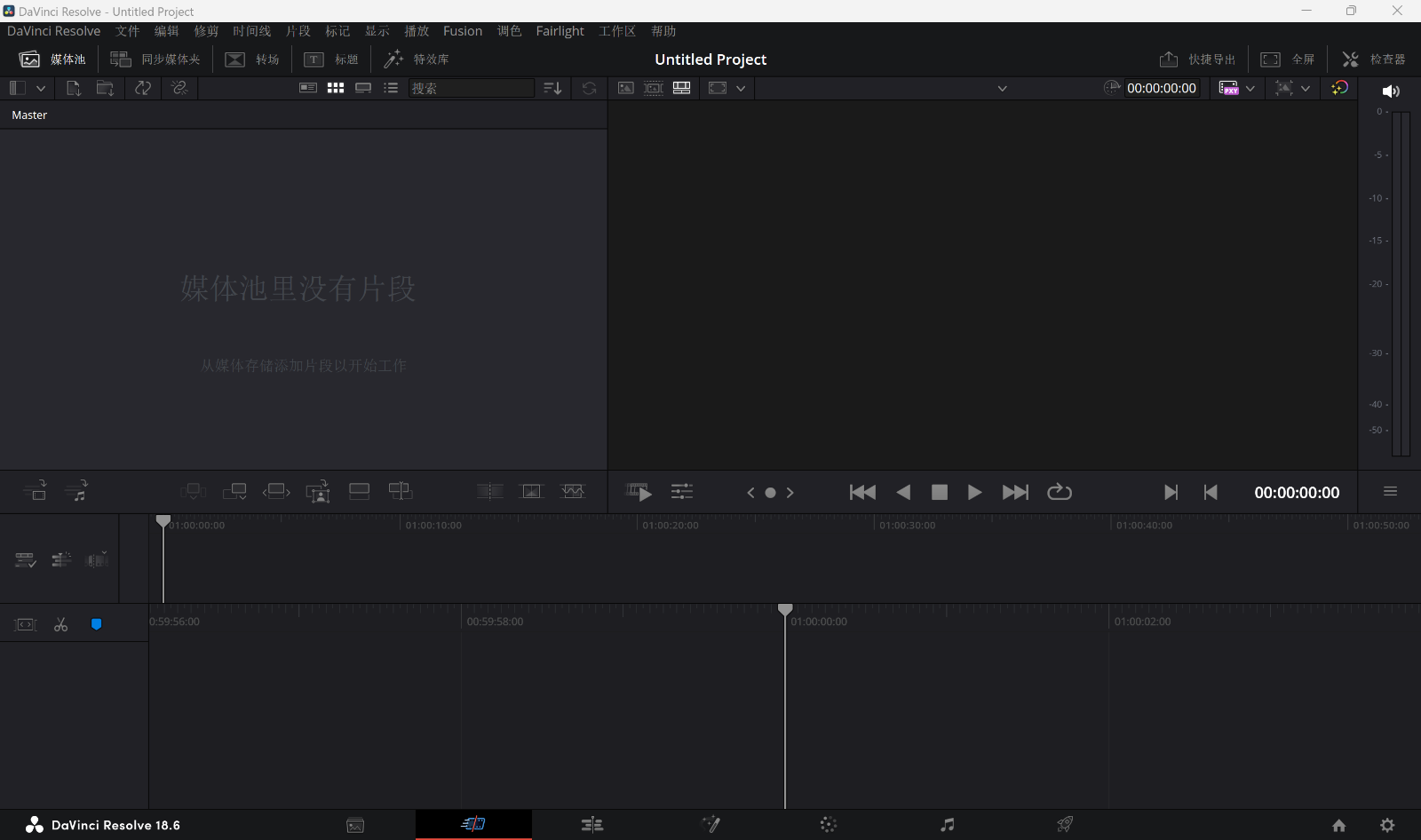
Task: Click the scissors split clip icon
Action: click(x=60, y=625)
